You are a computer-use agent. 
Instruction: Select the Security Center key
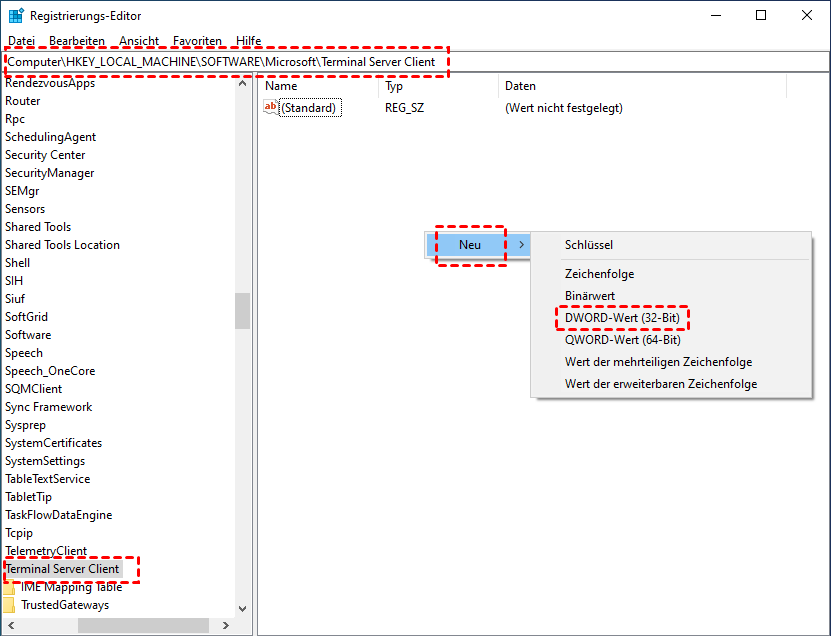(45, 155)
